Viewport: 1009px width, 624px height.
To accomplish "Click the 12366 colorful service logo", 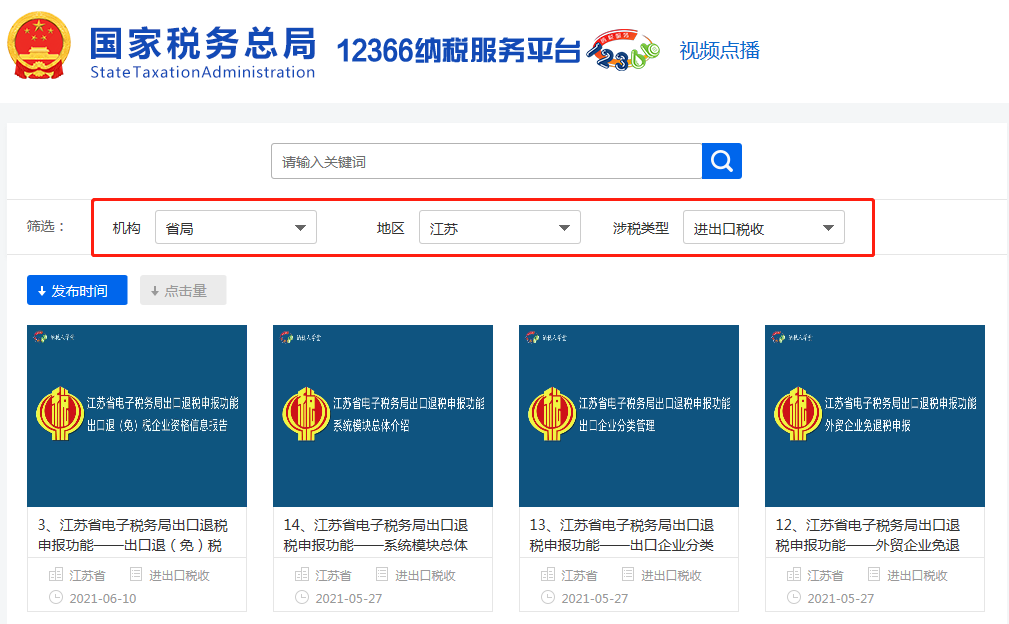I will pyautogui.click(x=624, y=49).
